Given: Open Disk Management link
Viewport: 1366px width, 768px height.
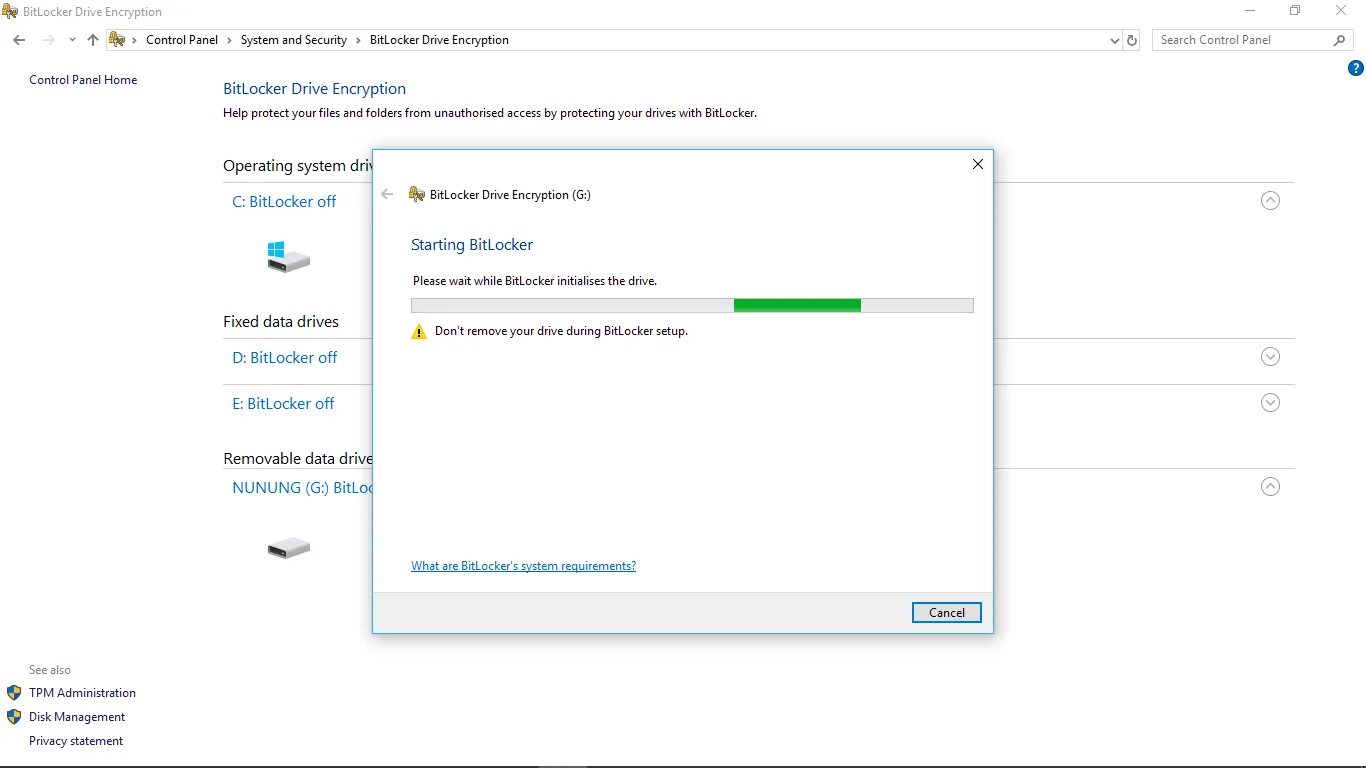Looking at the screenshot, I should click(77, 717).
